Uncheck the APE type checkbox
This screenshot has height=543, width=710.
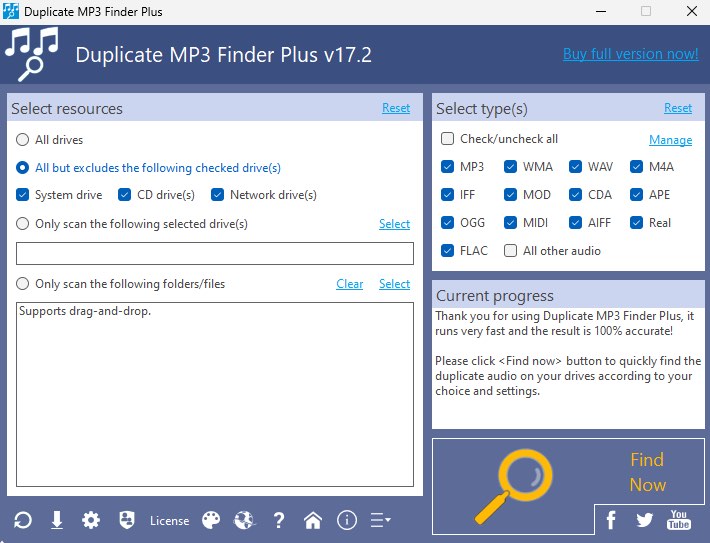pos(636,195)
